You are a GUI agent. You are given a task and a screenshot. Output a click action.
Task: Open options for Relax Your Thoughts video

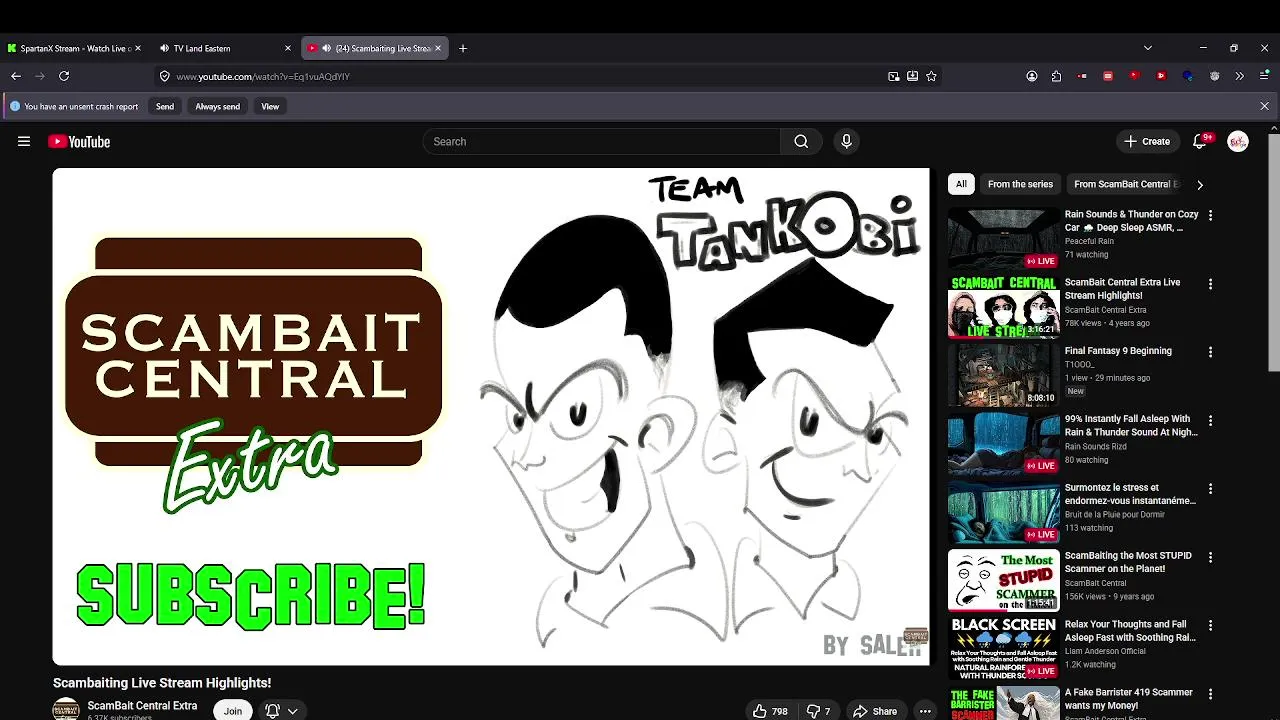[1210, 626]
